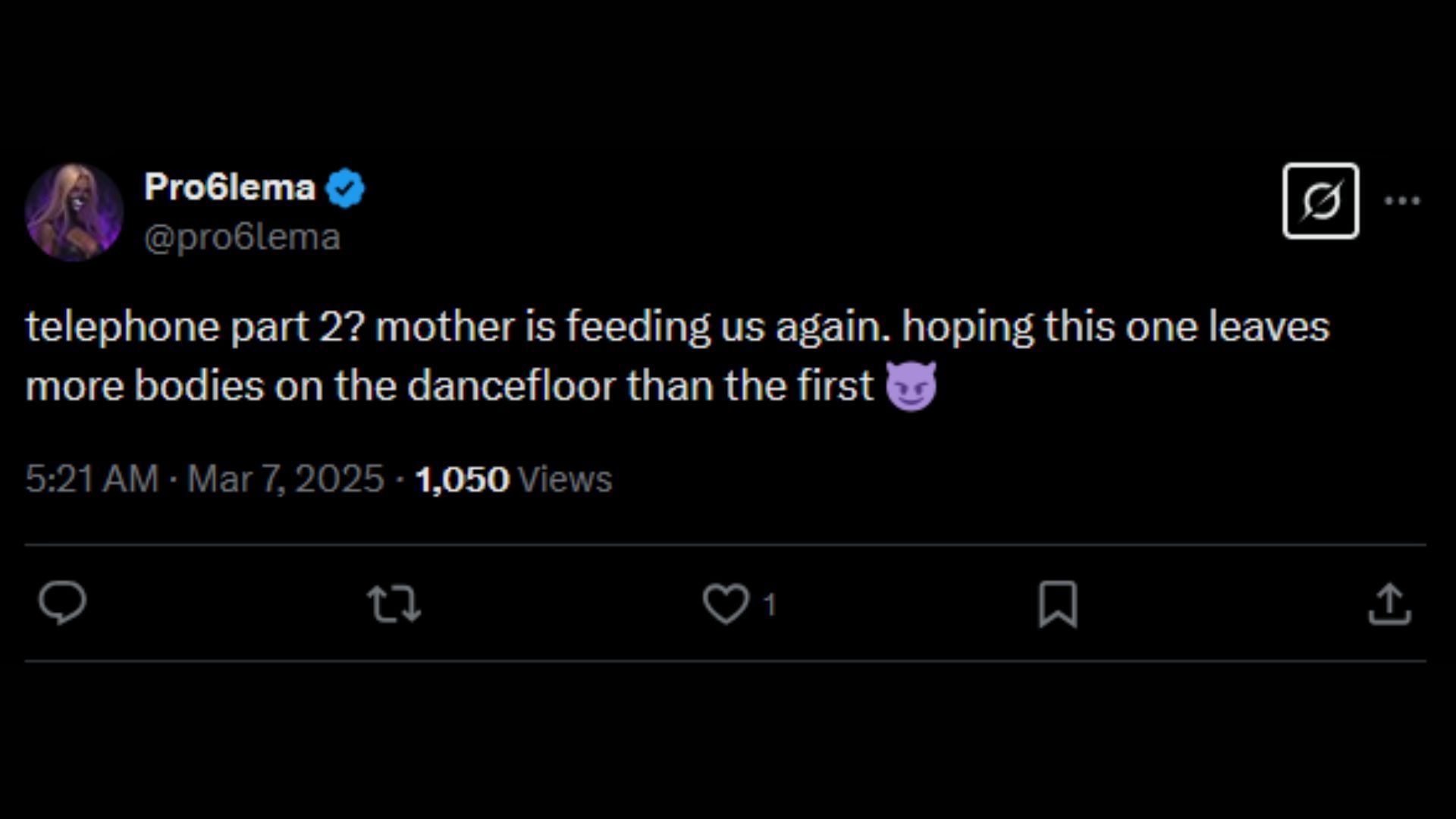Viewport: 1456px width, 819px height.
Task: Click the like count number 1
Action: (769, 605)
